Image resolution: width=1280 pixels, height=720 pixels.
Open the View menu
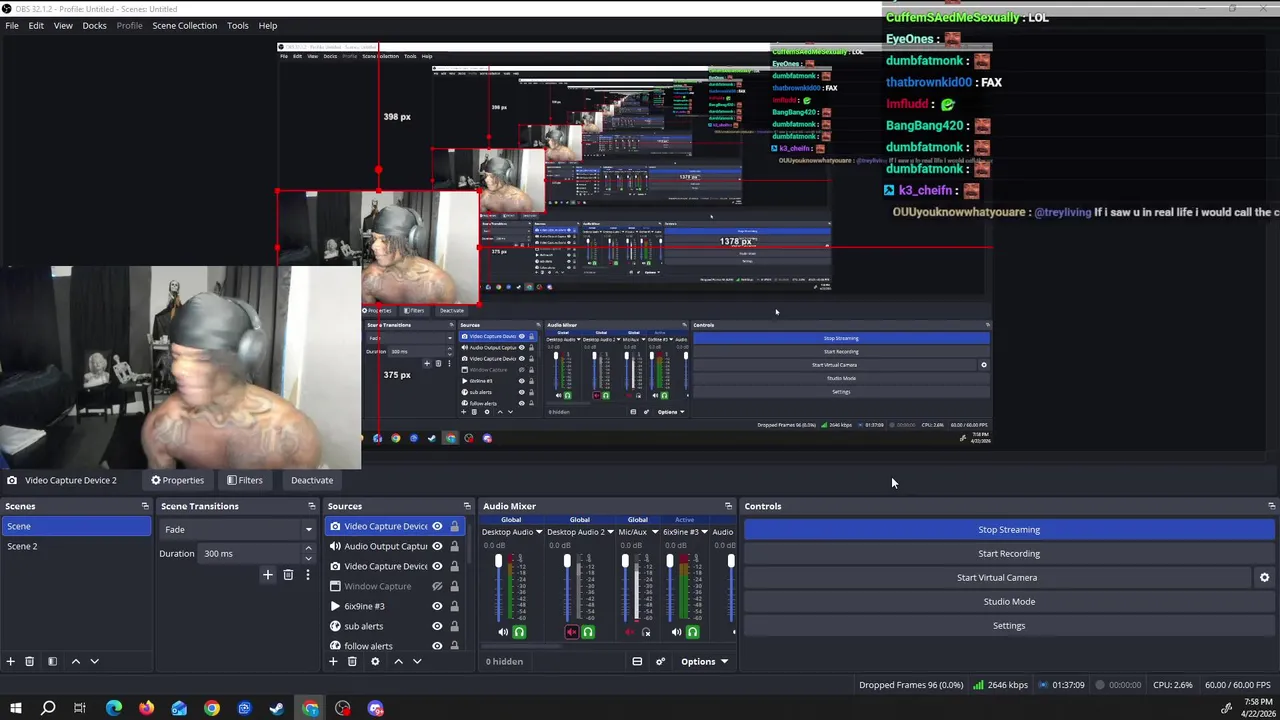(63, 25)
